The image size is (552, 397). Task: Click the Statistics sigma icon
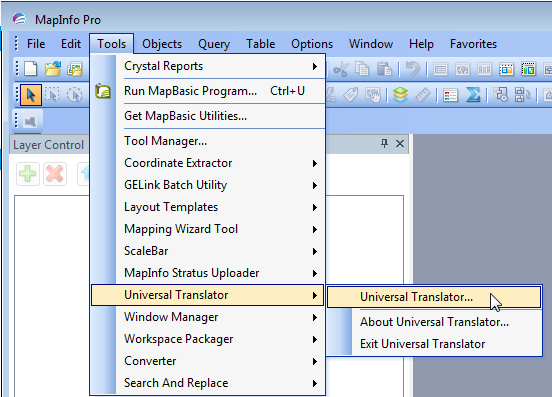pyautogui.click(x=473, y=95)
